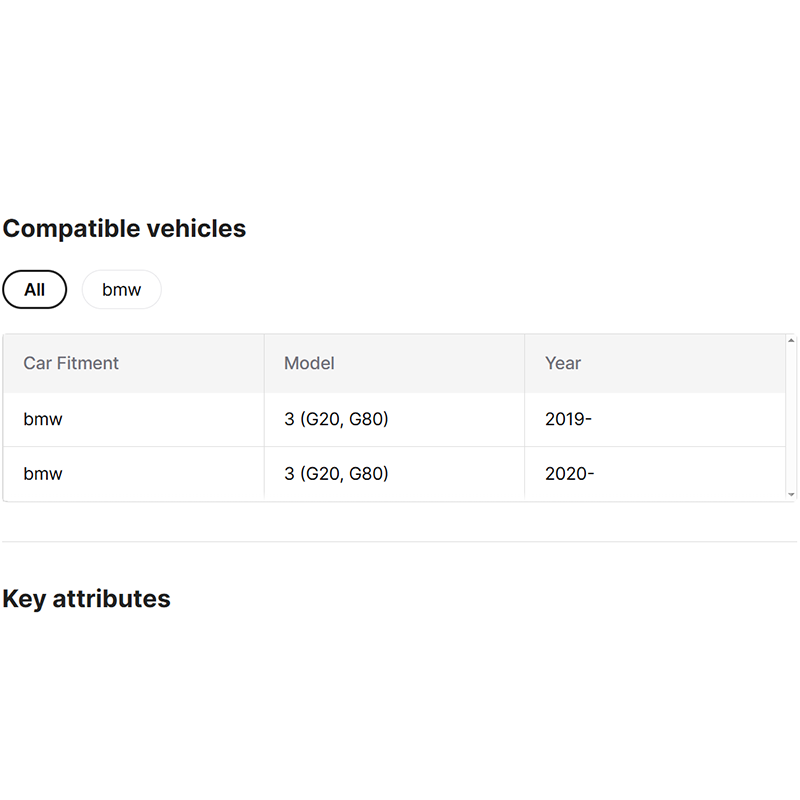The width and height of the screenshot is (800, 800).
Task: Click the 2020- year cell
Action: (569, 473)
